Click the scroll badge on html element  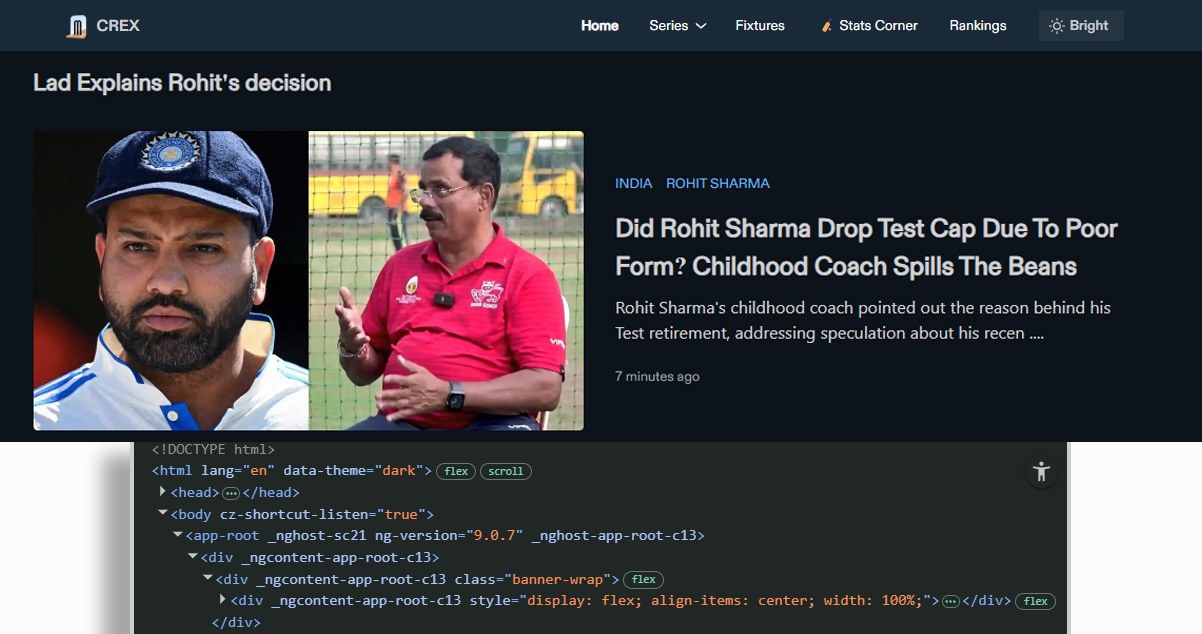point(506,471)
